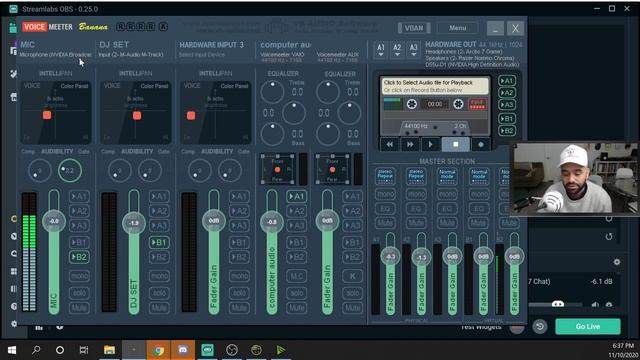
Task: Open Windows Start menu
Action: point(12,350)
